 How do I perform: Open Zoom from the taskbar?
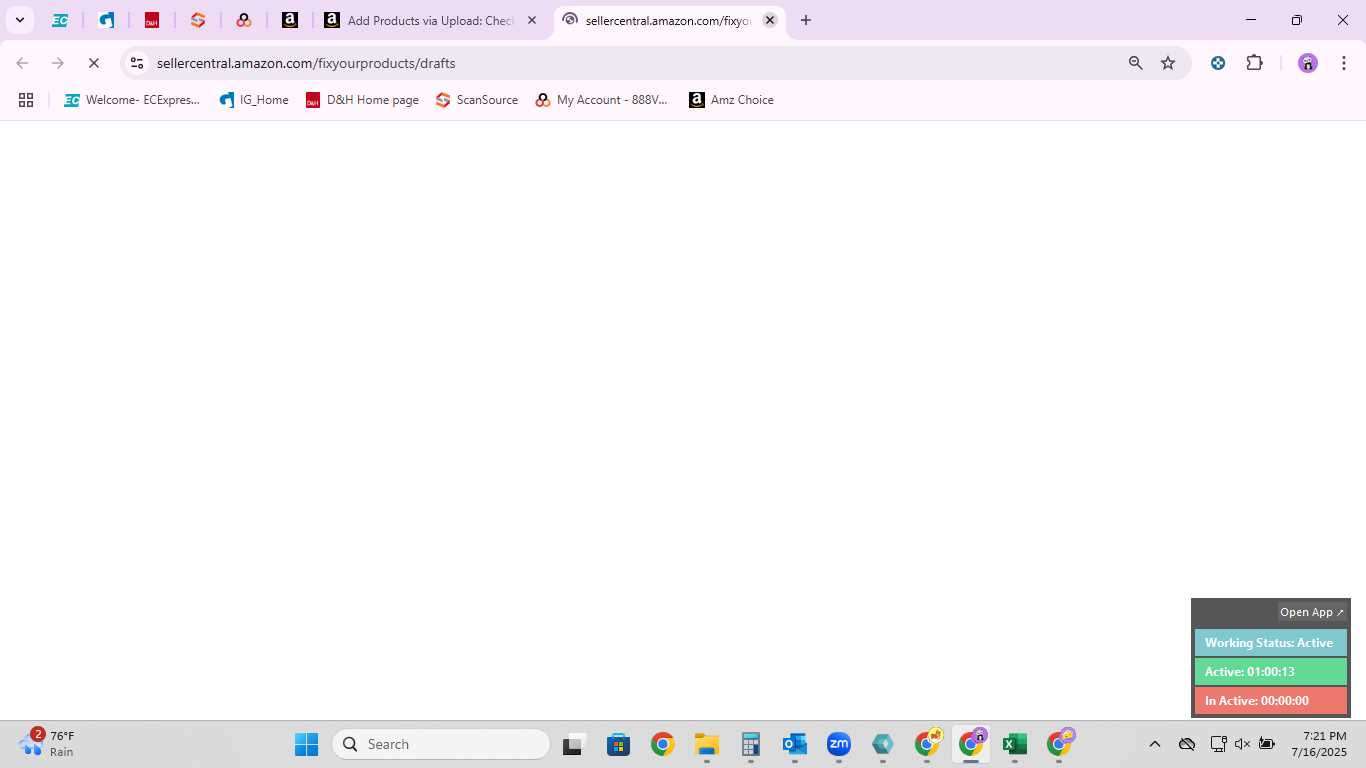[x=839, y=744]
